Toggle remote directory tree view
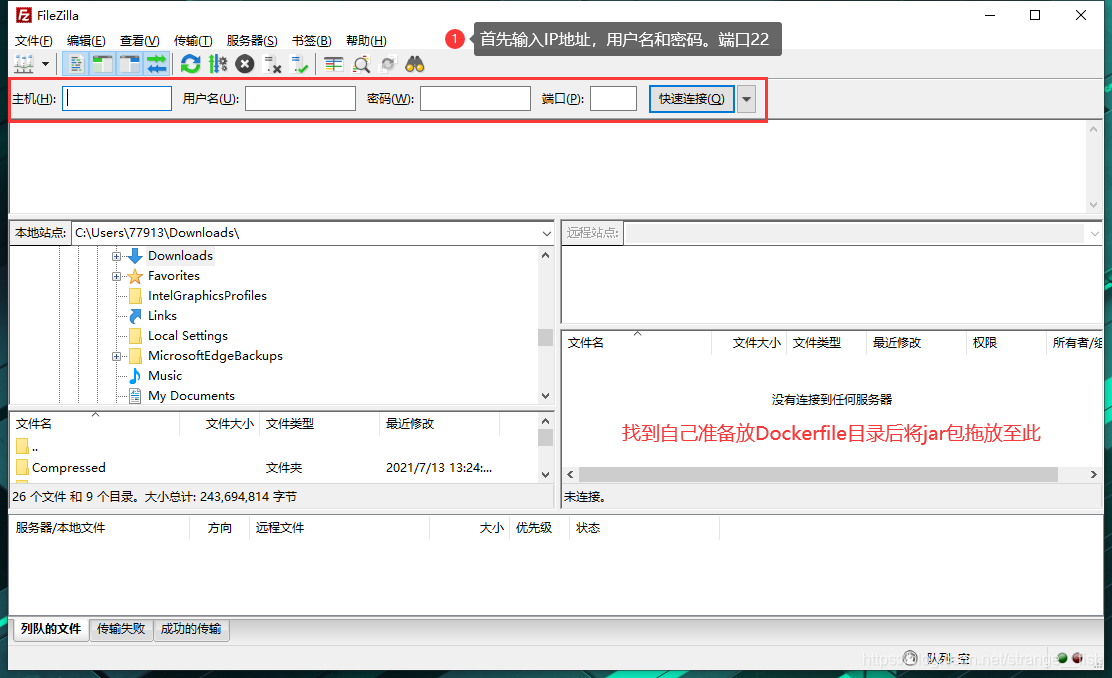The height and width of the screenshot is (678, 1112). 130,65
